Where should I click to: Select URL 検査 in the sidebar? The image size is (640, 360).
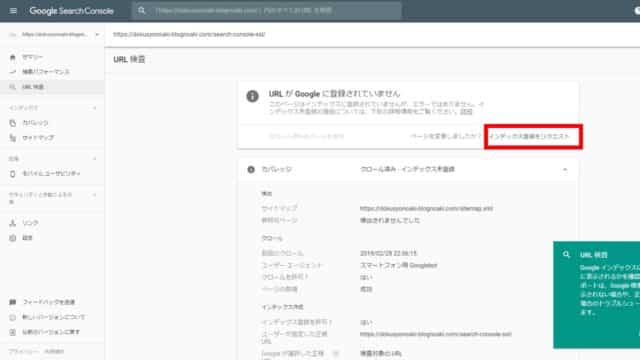point(52,87)
